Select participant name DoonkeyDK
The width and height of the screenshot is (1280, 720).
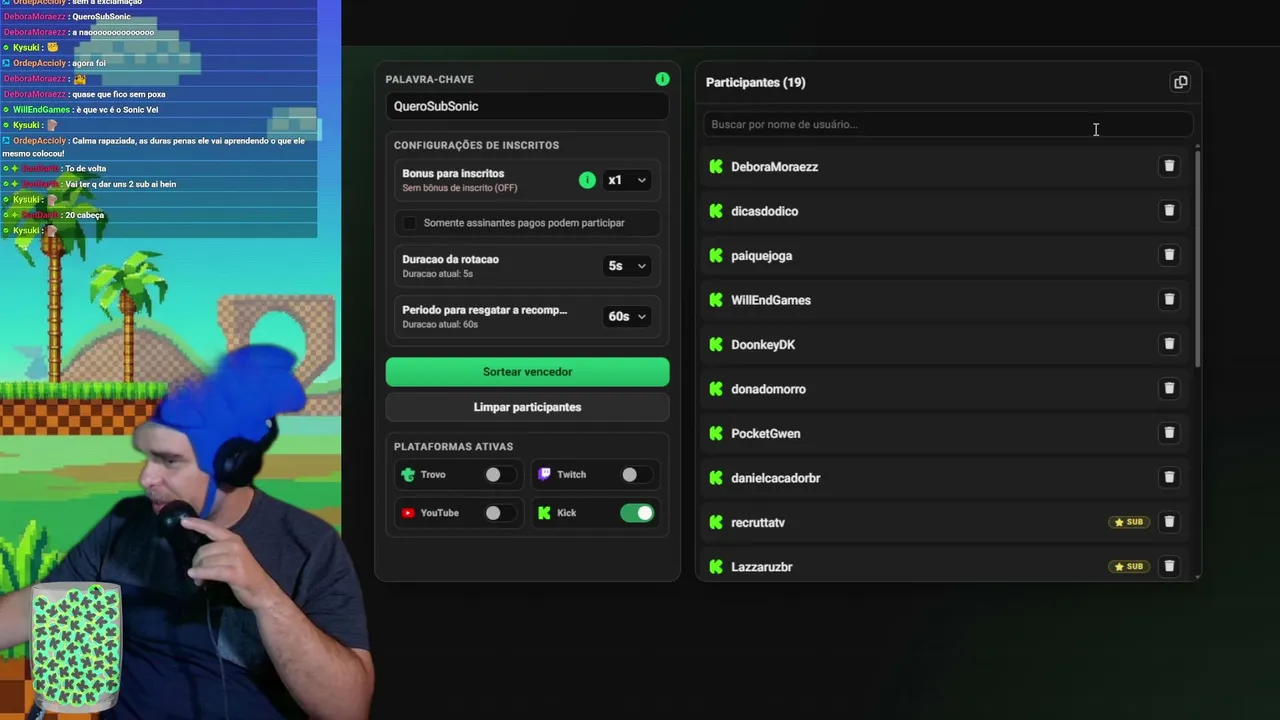763,345
